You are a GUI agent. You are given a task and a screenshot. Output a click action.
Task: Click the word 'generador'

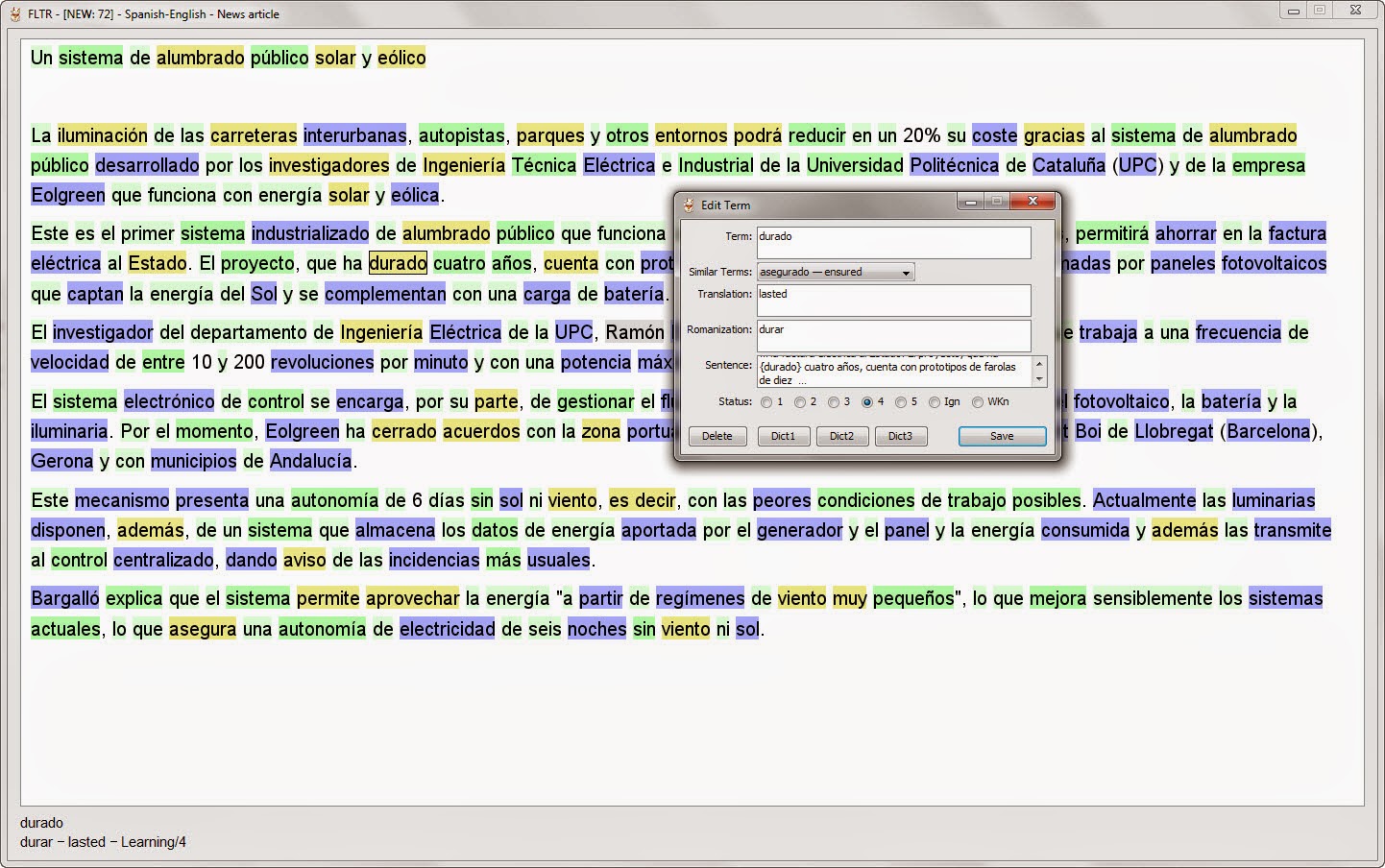[x=800, y=530]
